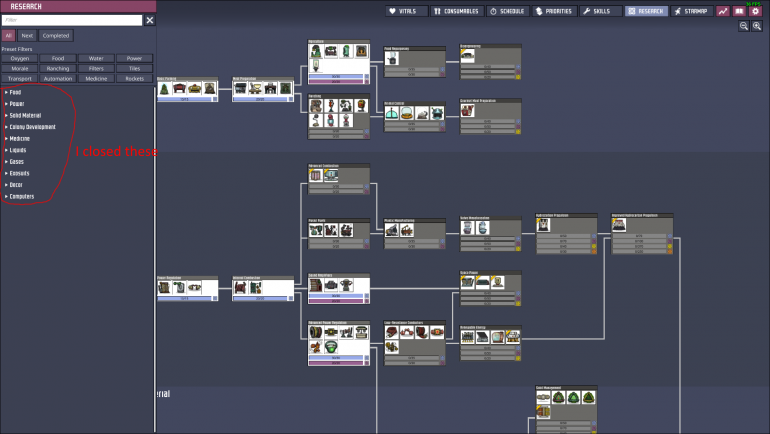Toggle the Water preset filter
Screen dimensions: 770x434
(96, 58)
